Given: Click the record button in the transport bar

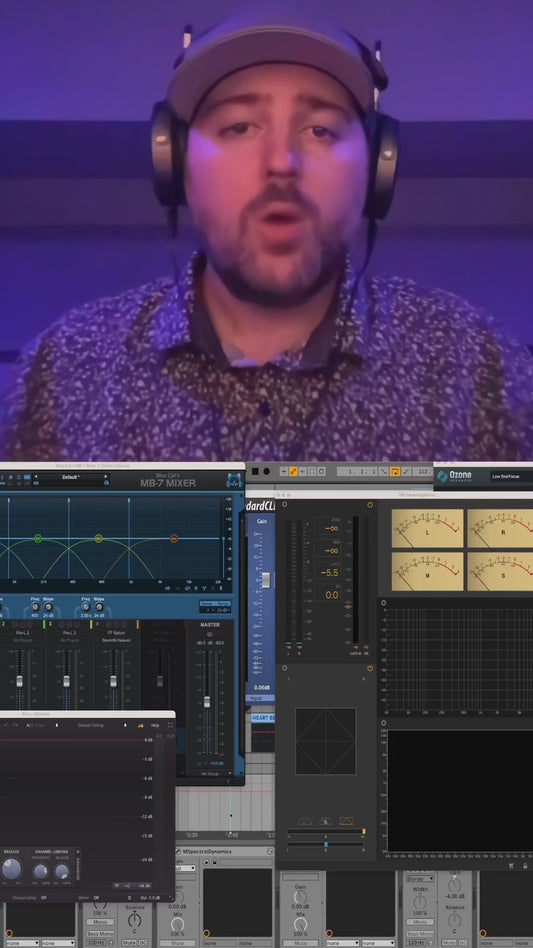Looking at the screenshot, I should click(266, 471).
